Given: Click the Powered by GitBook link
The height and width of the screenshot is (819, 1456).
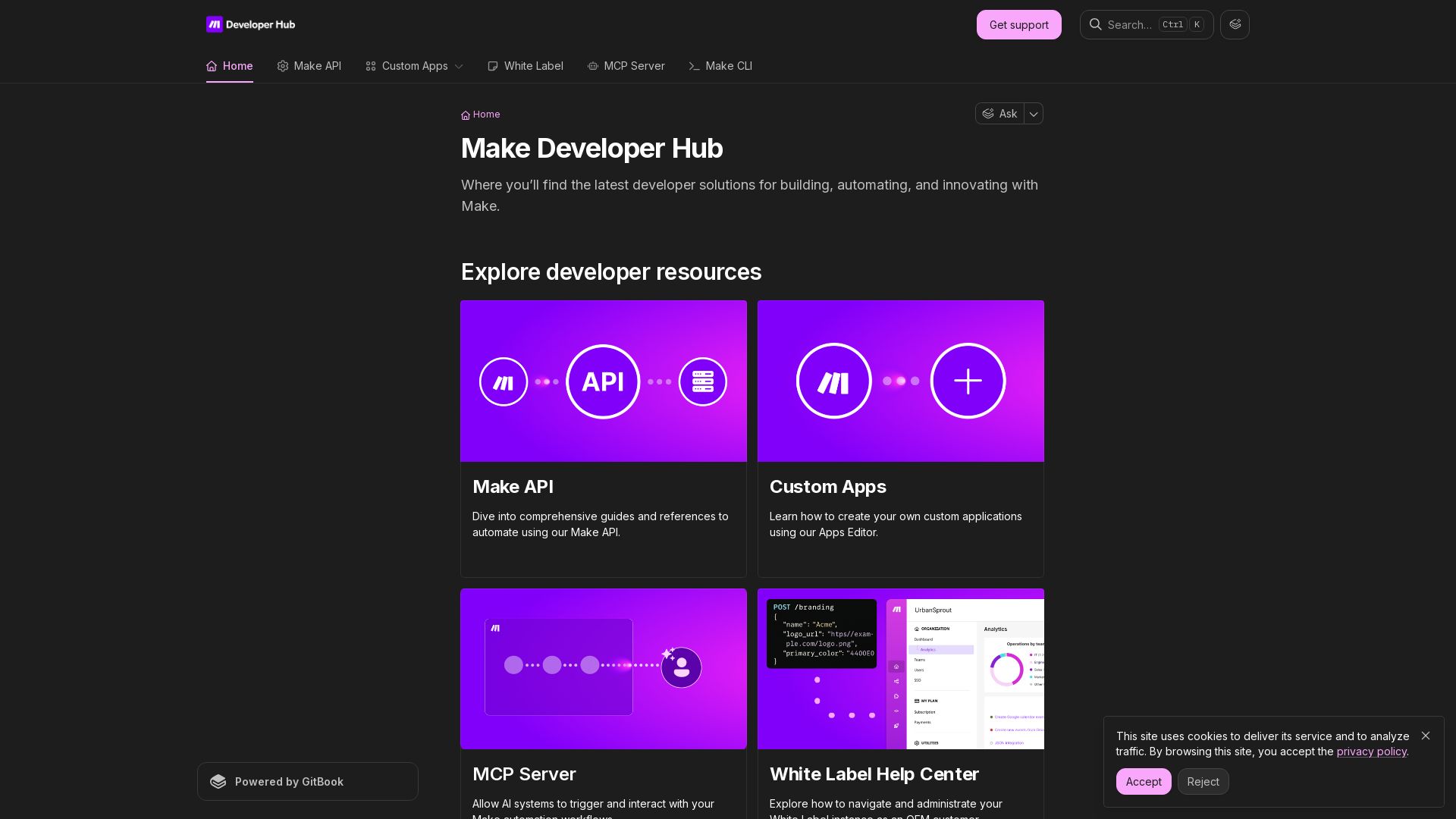Looking at the screenshot, I should (x=308, y=782).
